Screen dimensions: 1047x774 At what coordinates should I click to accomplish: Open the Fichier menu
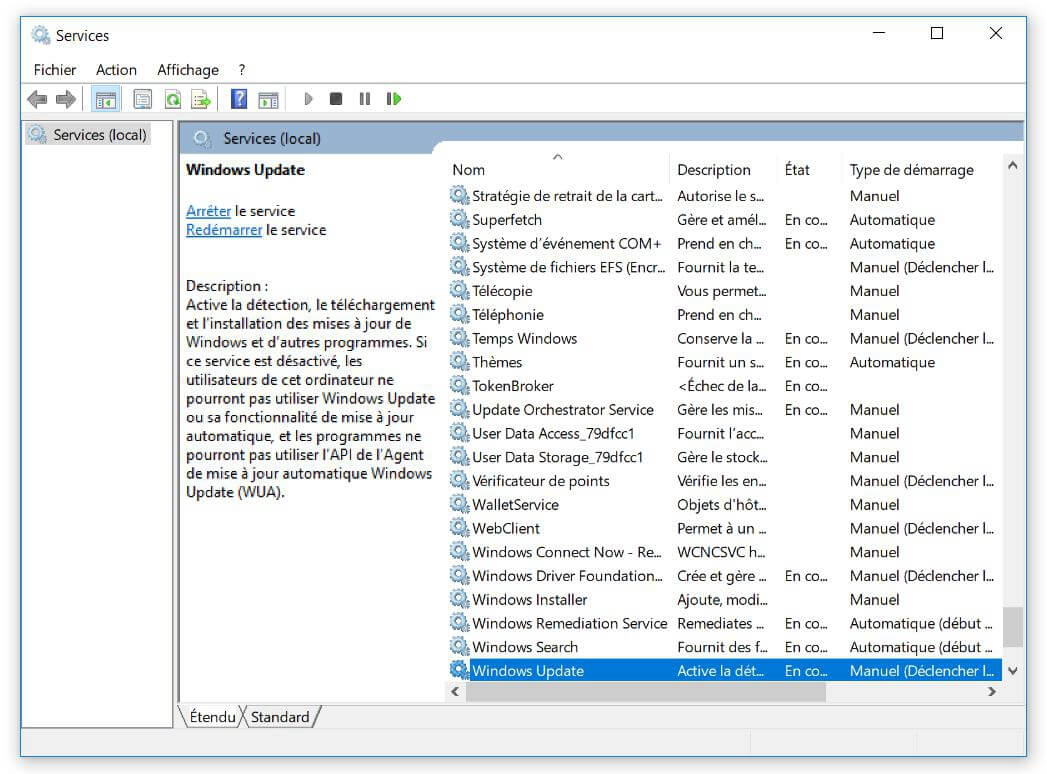[x=55, y=69]
